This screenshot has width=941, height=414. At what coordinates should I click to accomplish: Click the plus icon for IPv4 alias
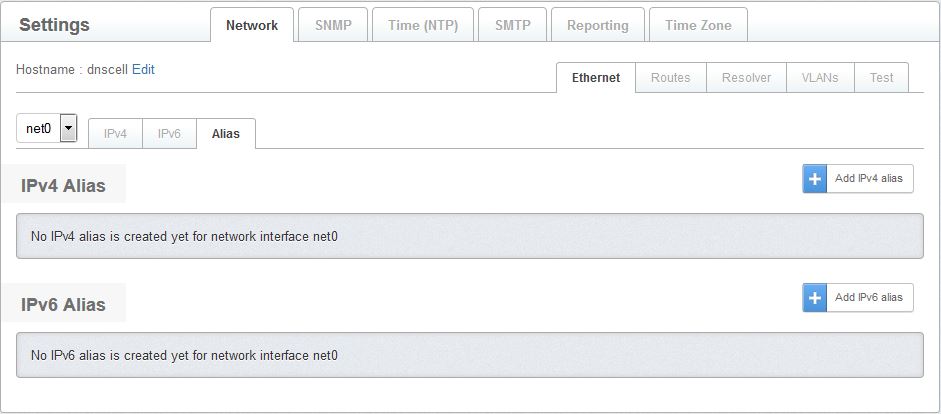pyautogui.click(x=815, y=179)
